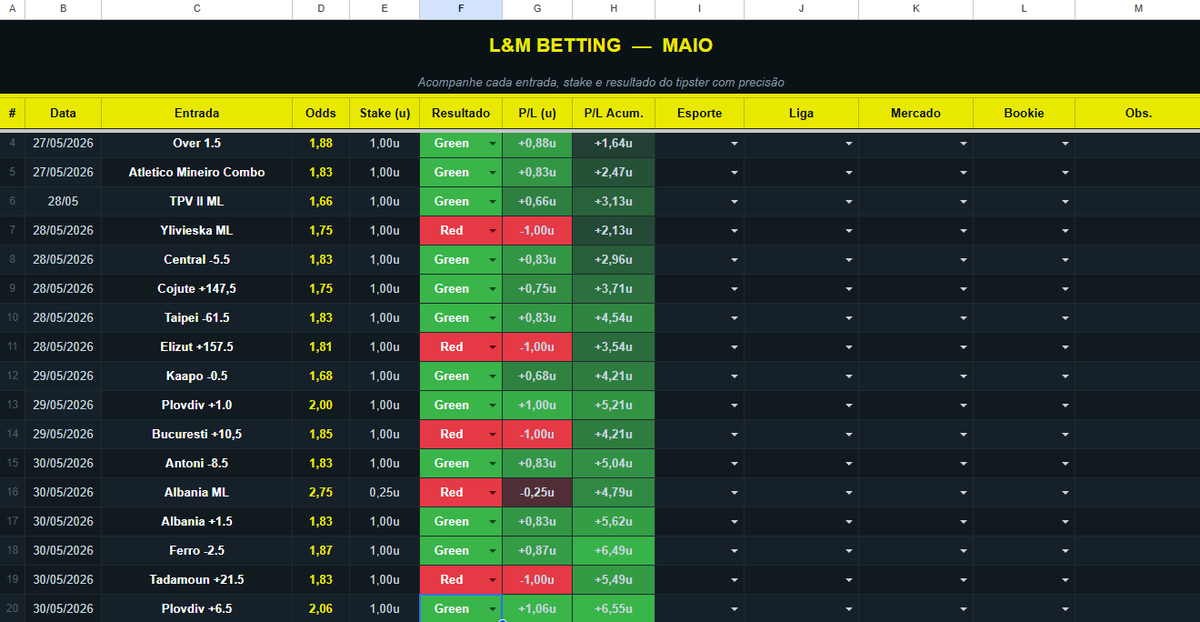This screenshot has height=622, width=1200.
Task: Expand Mercado dropdown in Antoni -8.5 row
Action: coord(963,463)
